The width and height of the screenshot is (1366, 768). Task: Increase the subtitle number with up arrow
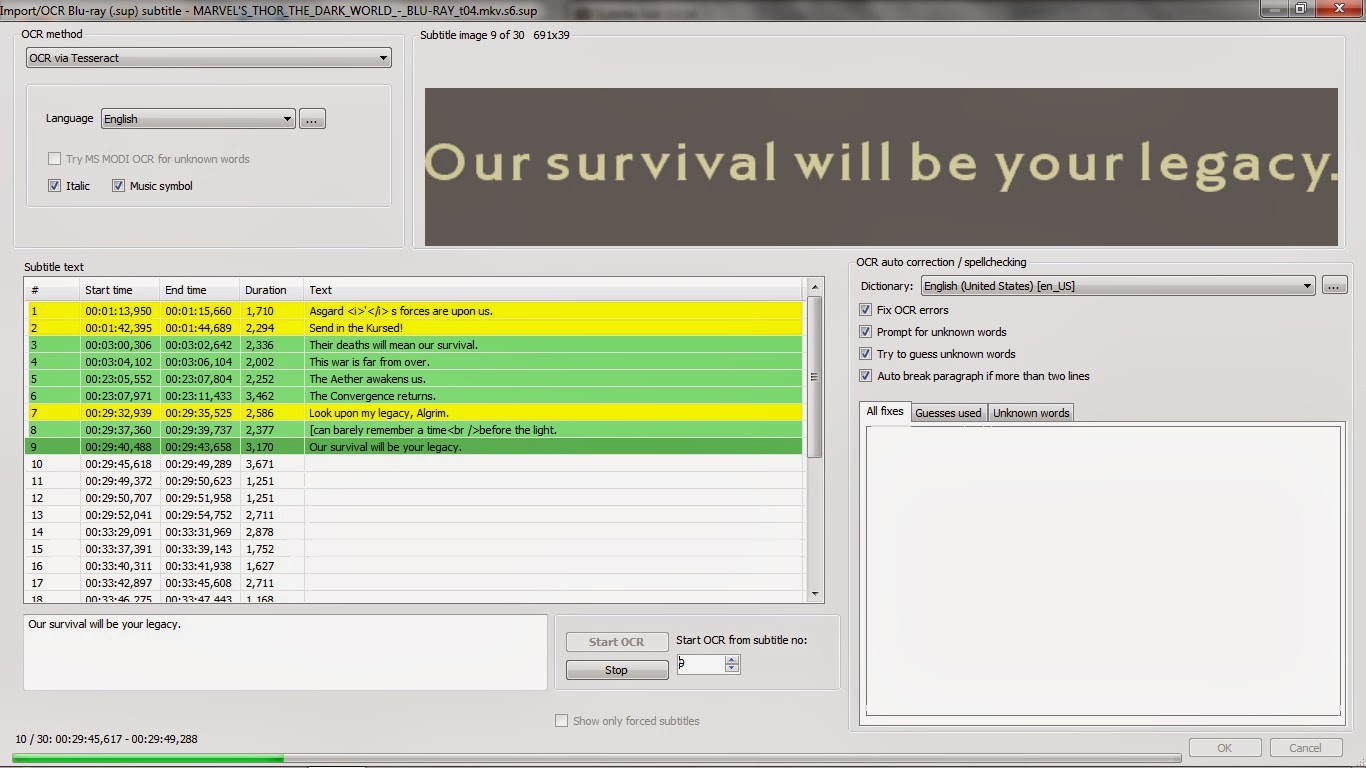732,659
